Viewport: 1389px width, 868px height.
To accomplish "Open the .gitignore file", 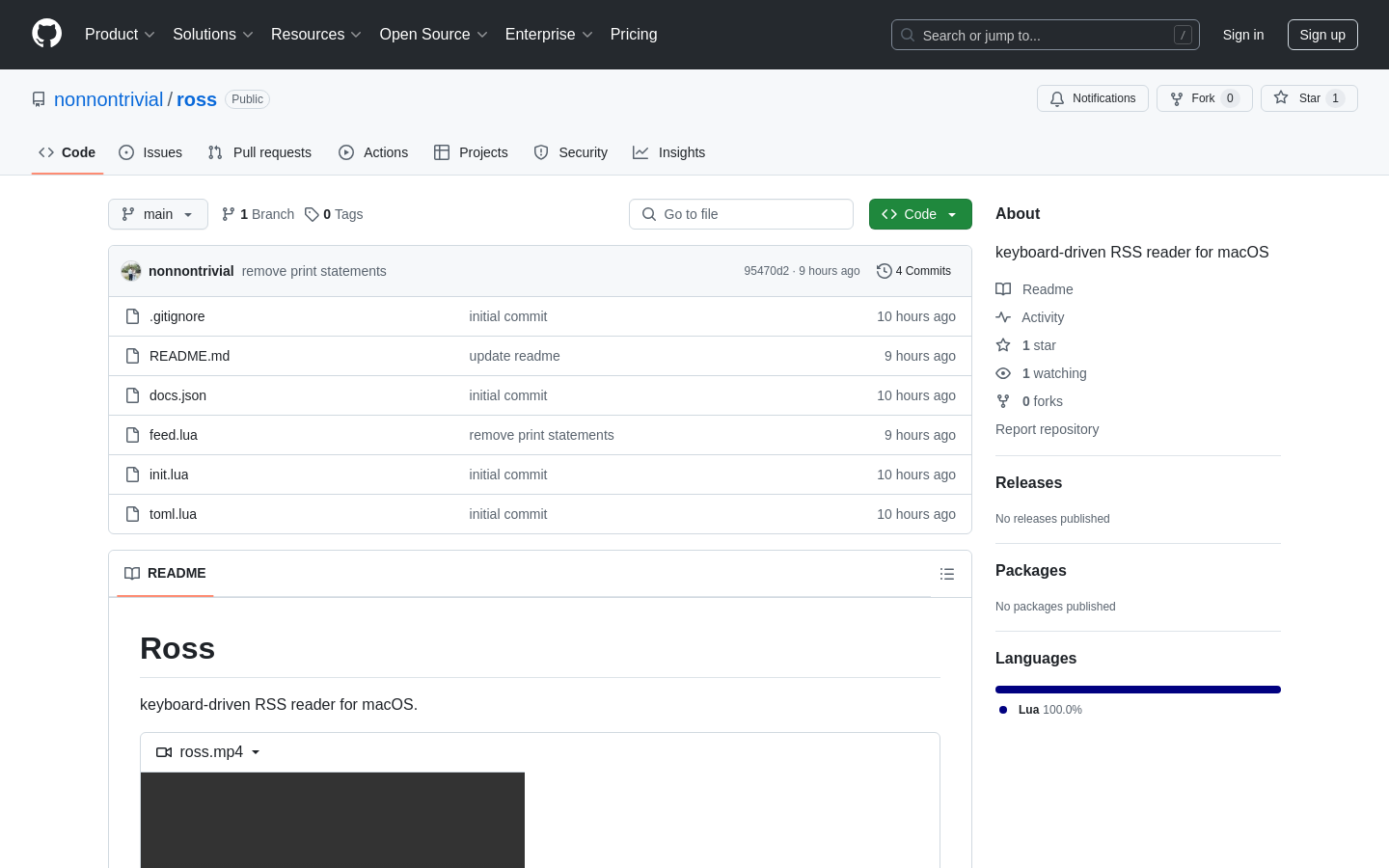I will pyautogui.click(x=177, y=316).
